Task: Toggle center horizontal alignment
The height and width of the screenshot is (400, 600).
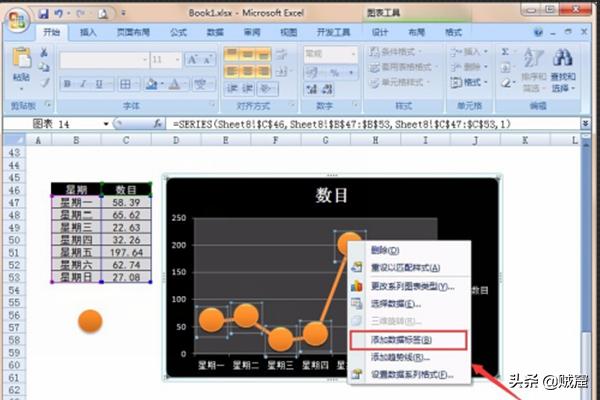Action: point(248,71)
